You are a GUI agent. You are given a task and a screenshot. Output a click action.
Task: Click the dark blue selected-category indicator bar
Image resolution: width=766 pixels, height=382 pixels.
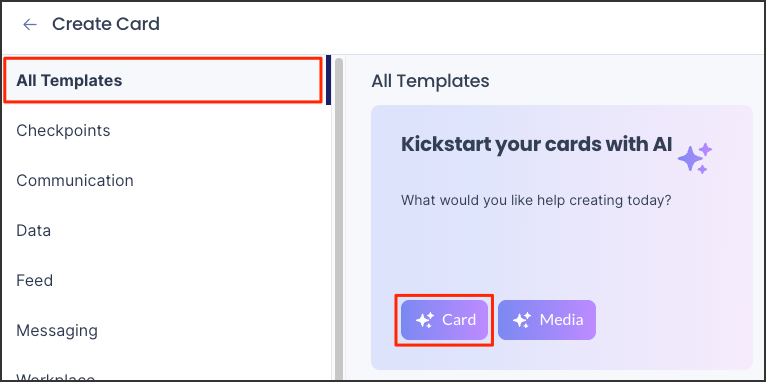pyautogui.click(x=328, y=80)
